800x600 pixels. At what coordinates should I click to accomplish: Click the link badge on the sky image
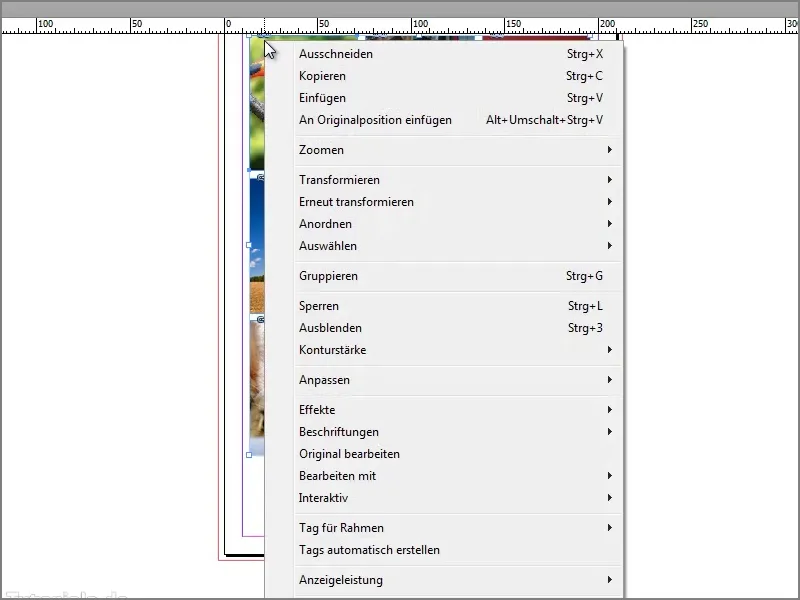pos(261,178)
